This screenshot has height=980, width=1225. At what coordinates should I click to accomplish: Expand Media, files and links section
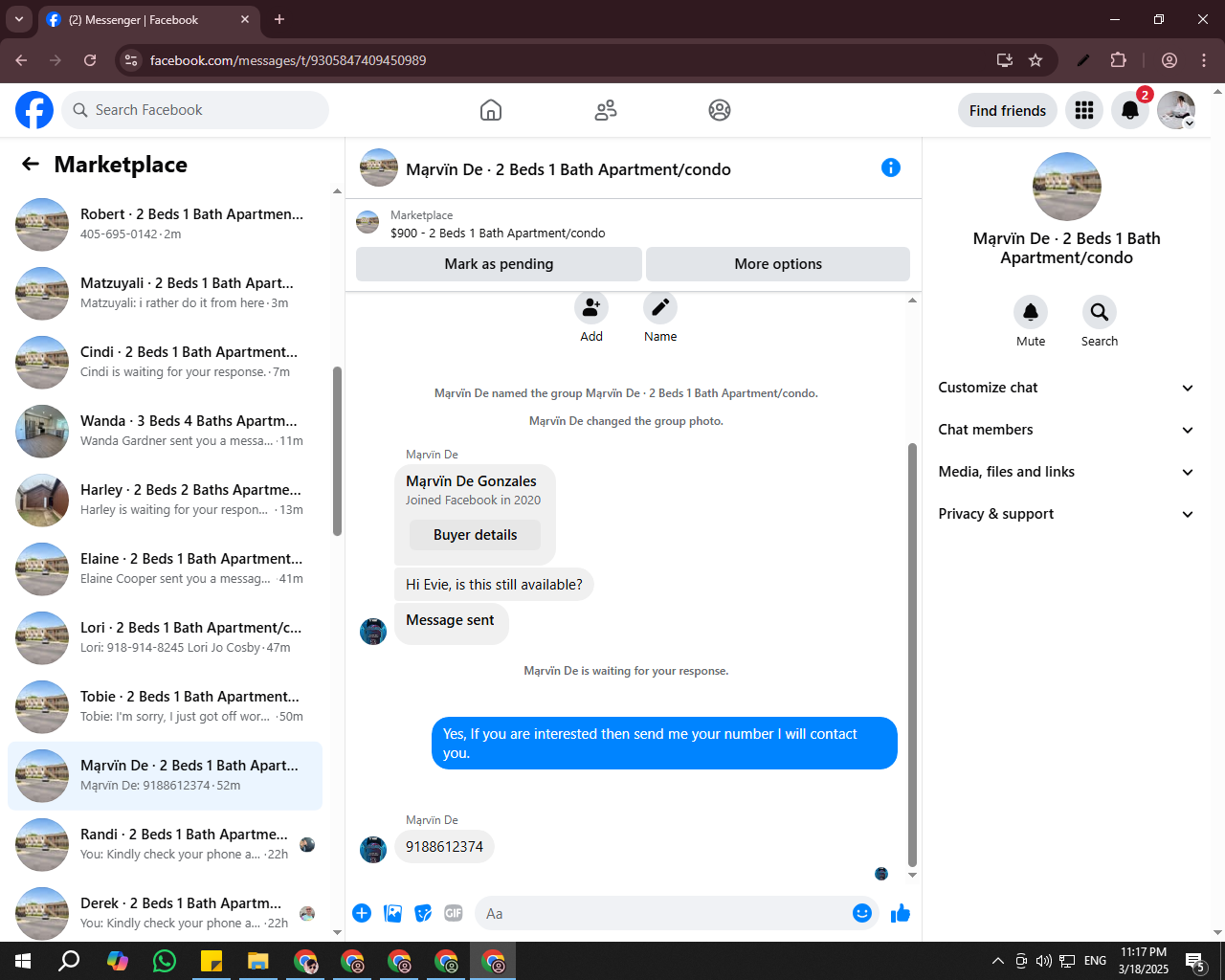pos(1066,472)
